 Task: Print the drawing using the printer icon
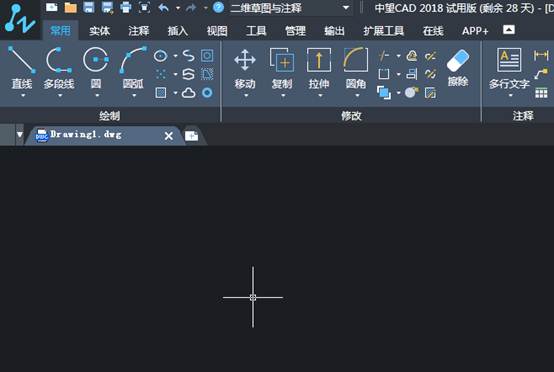[x=125, y=7]
